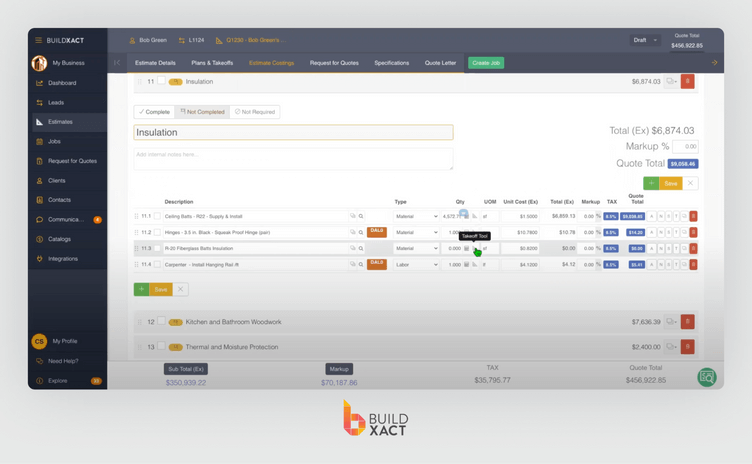Tick the checkbox for category 13
This screenshot has width=752, height=464.
[162, 346]
